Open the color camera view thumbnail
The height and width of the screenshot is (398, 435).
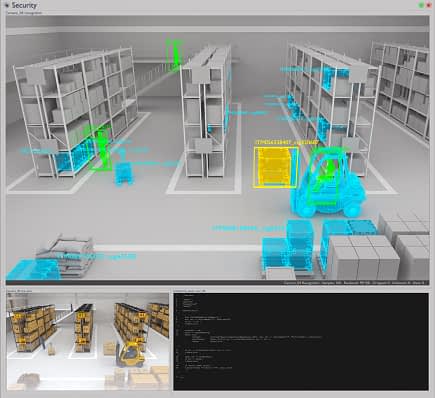coord(88,342)
